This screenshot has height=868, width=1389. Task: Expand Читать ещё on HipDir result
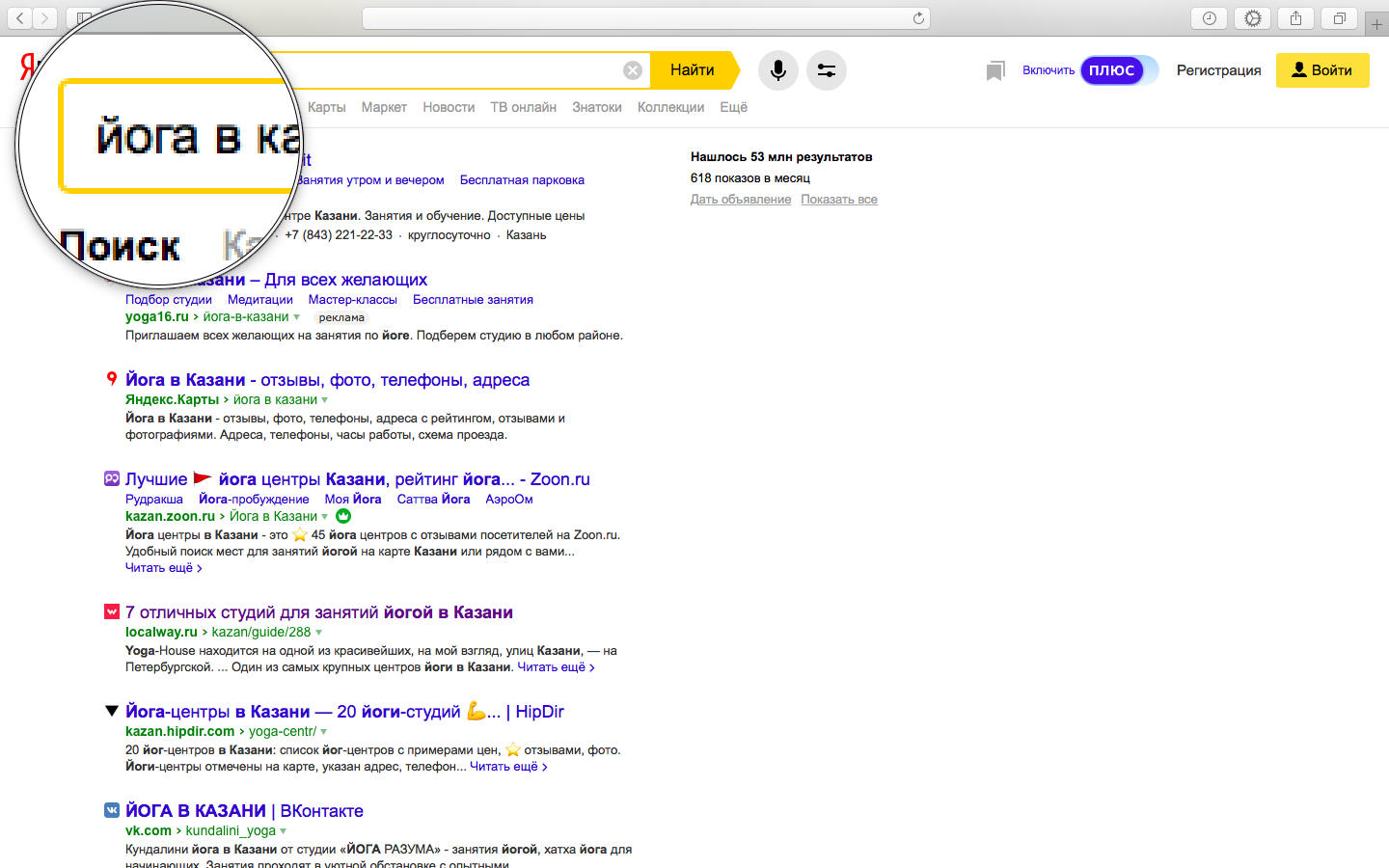click(508, 767)
